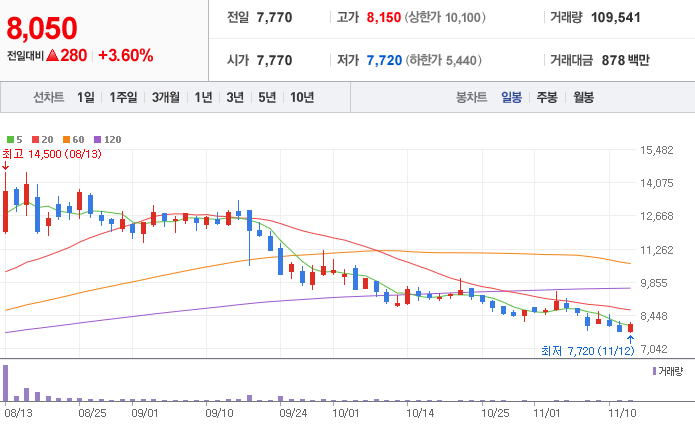Click the 상한가 10,100 text
The width and height of the screenshot is (695, 433).
445,18
